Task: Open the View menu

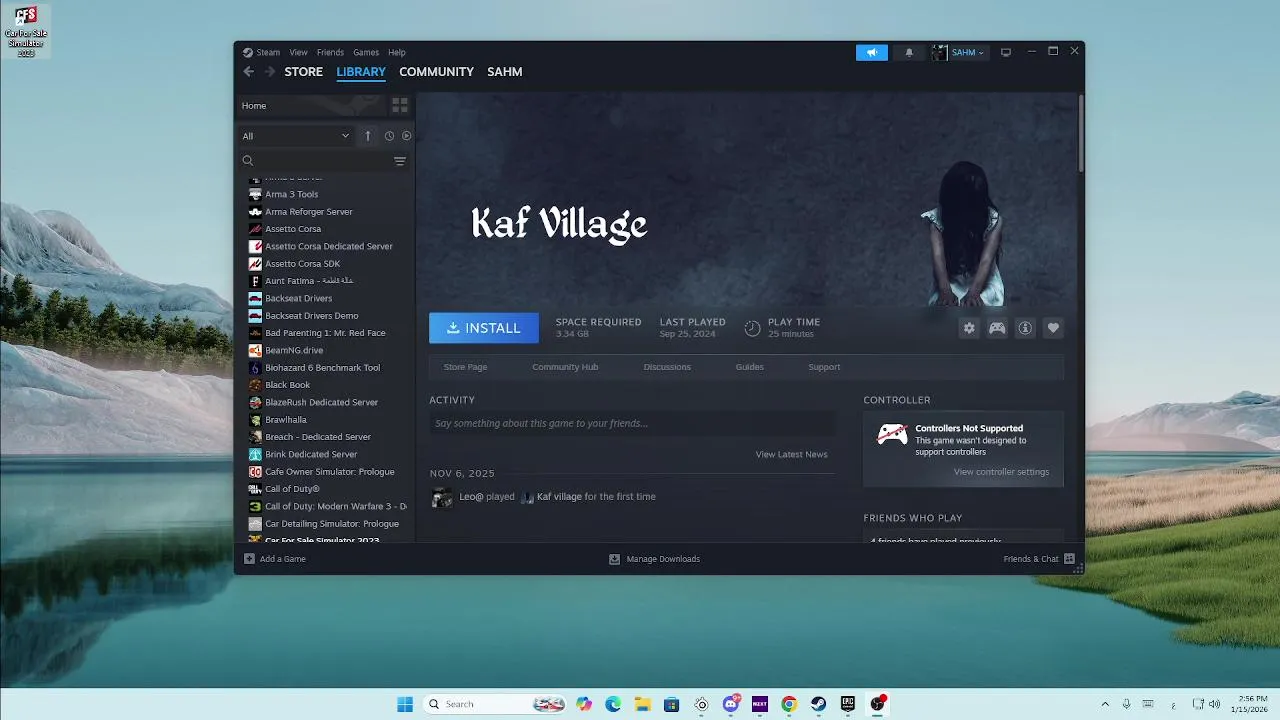Action: point(298,53)
